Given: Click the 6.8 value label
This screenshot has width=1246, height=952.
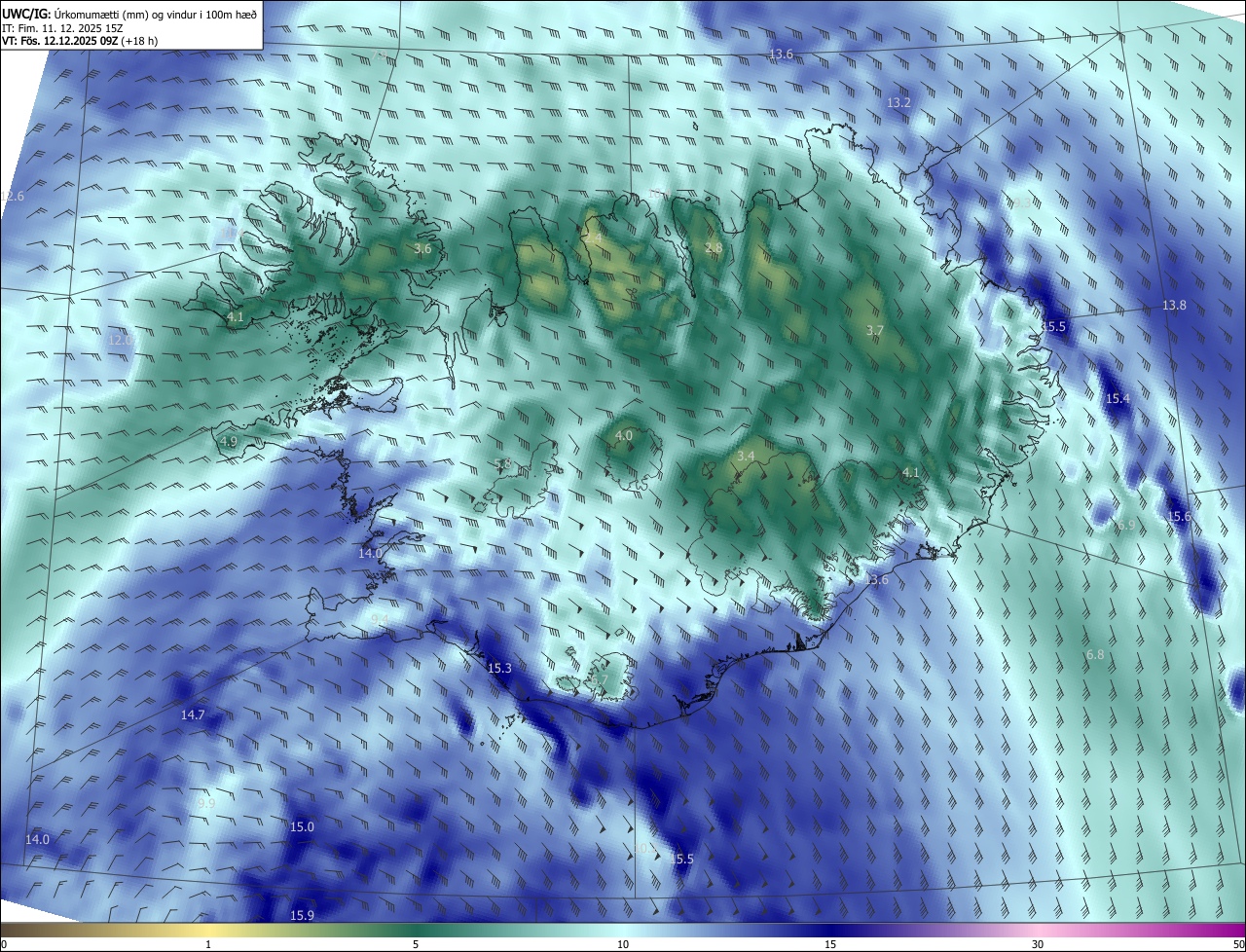Looking at the screenshot, I should [1095, 654].
